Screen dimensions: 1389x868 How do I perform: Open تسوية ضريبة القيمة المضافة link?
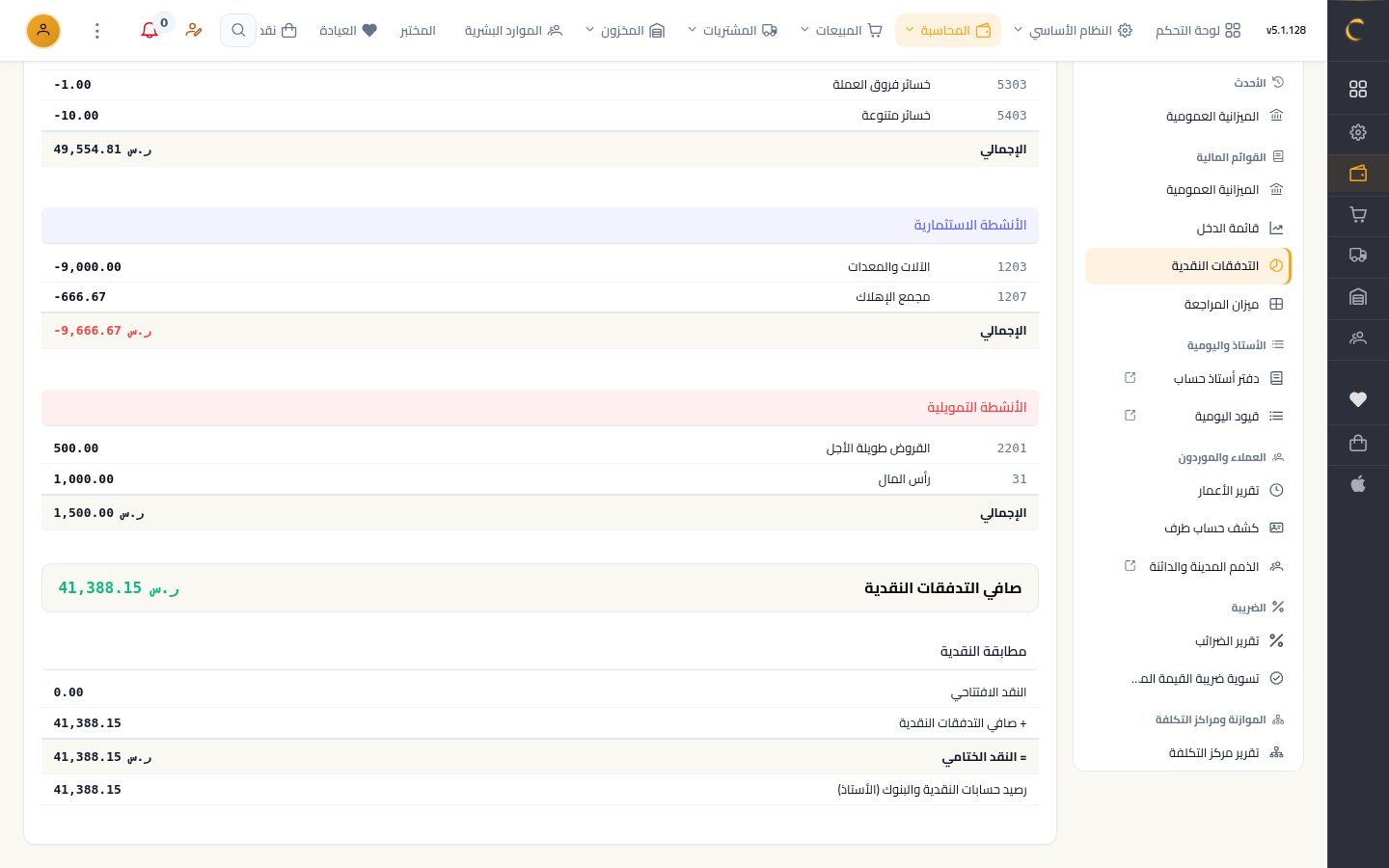click(x=1188, y=679)
